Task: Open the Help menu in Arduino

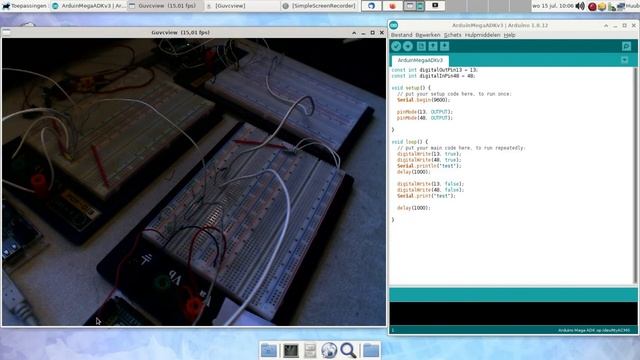Action: [509, 35]
